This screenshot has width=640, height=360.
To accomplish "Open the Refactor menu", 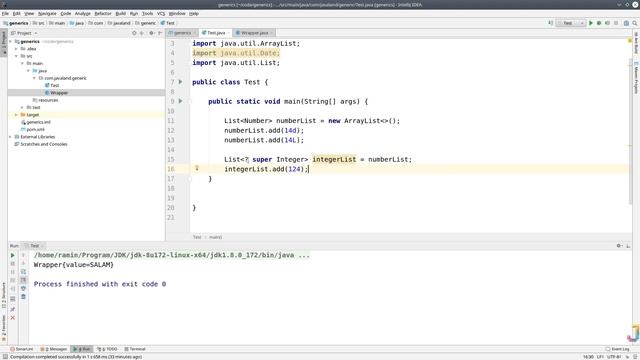I will [x=103, y=13].
